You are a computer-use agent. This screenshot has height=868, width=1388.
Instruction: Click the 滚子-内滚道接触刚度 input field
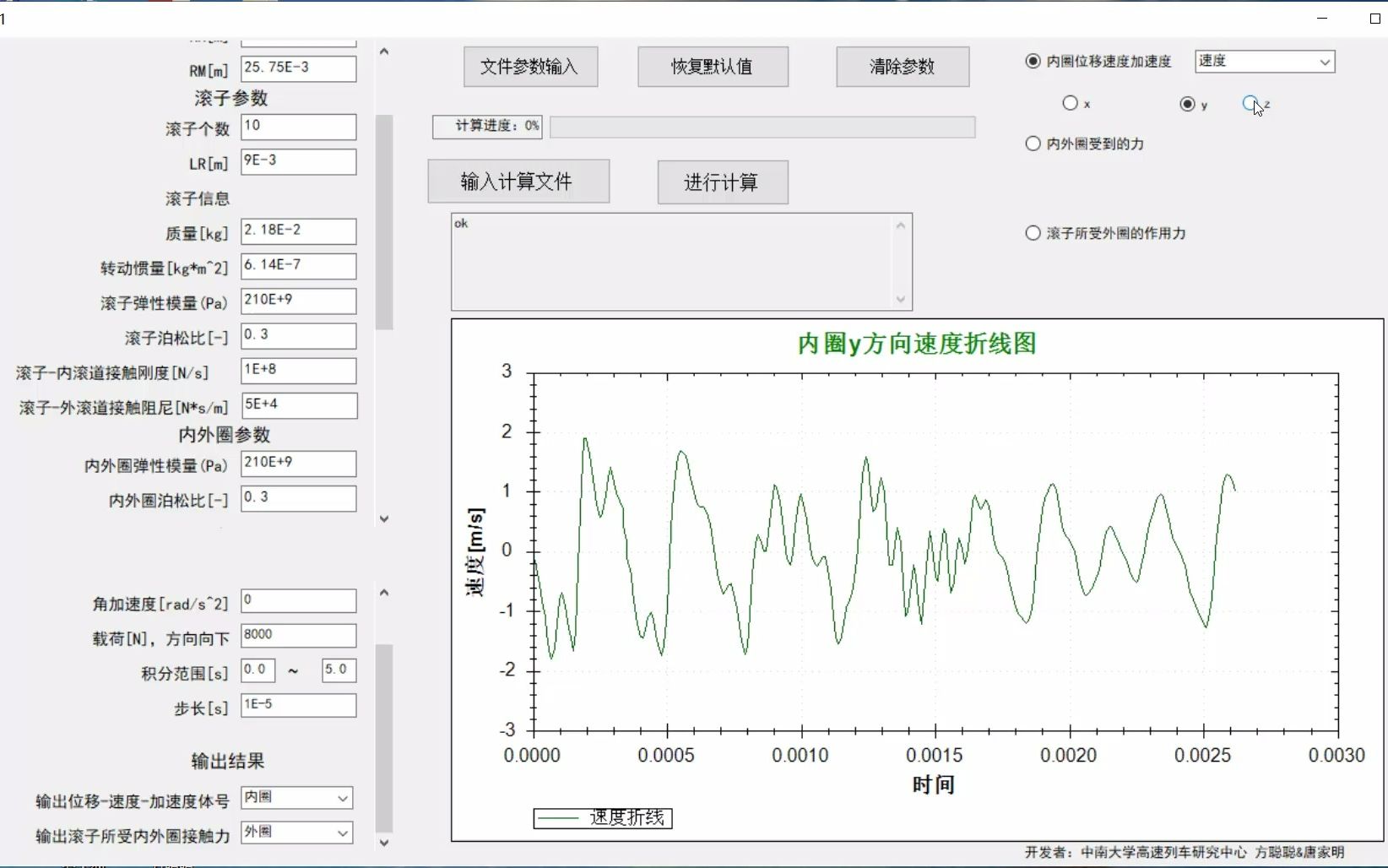coord(299,371)
